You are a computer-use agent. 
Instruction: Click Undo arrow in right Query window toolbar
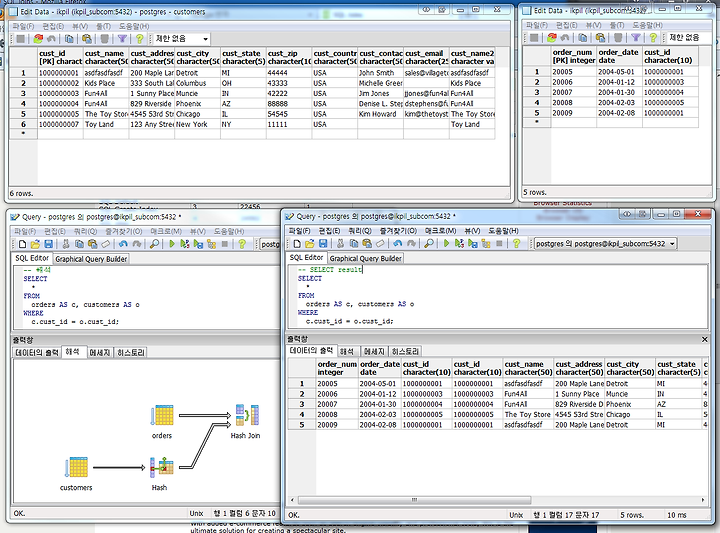coord(398,244)
